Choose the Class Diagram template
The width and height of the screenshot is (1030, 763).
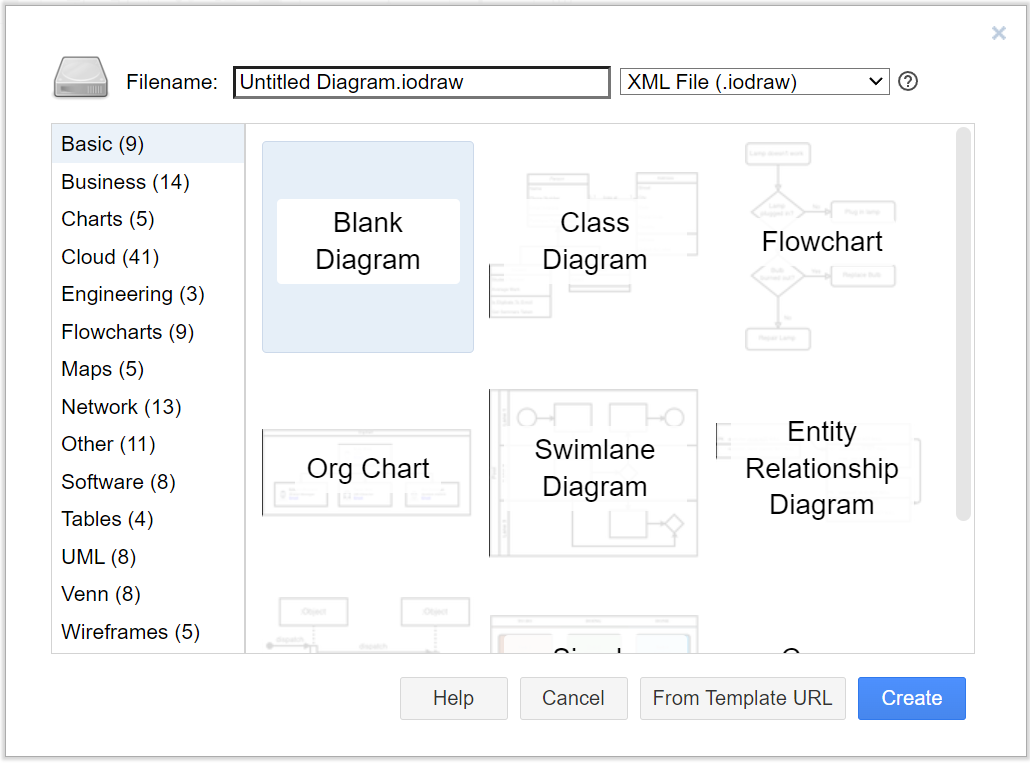coord(594,241)
